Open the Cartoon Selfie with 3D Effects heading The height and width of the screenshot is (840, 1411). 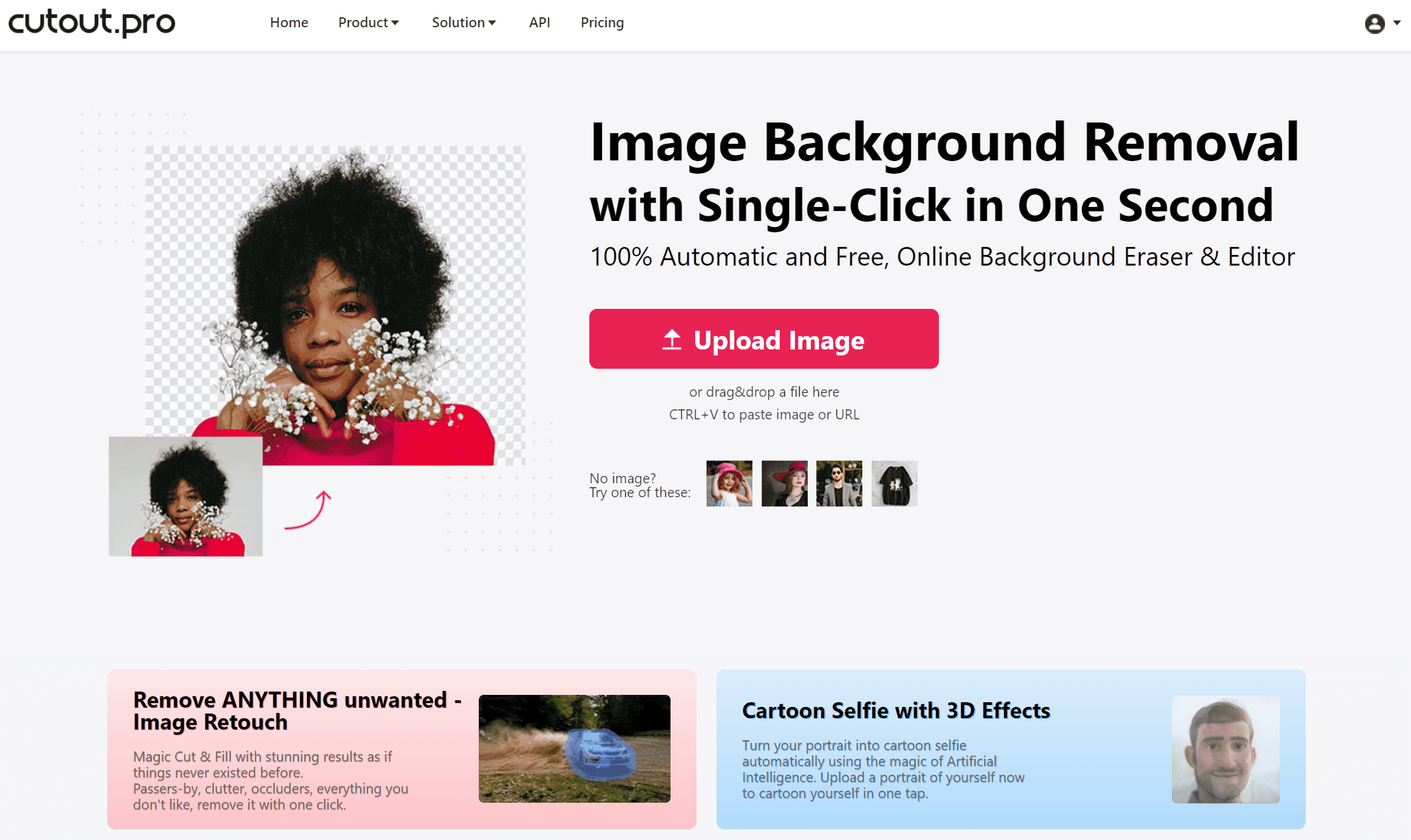(x=896, y=711)
